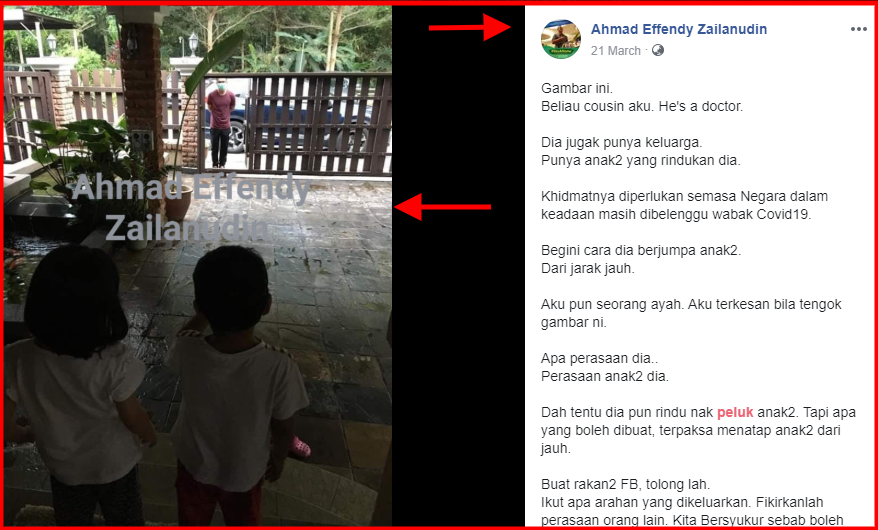Select the masked man standing at gate
This screenshot has height=530, width=878.
(221, 122)
